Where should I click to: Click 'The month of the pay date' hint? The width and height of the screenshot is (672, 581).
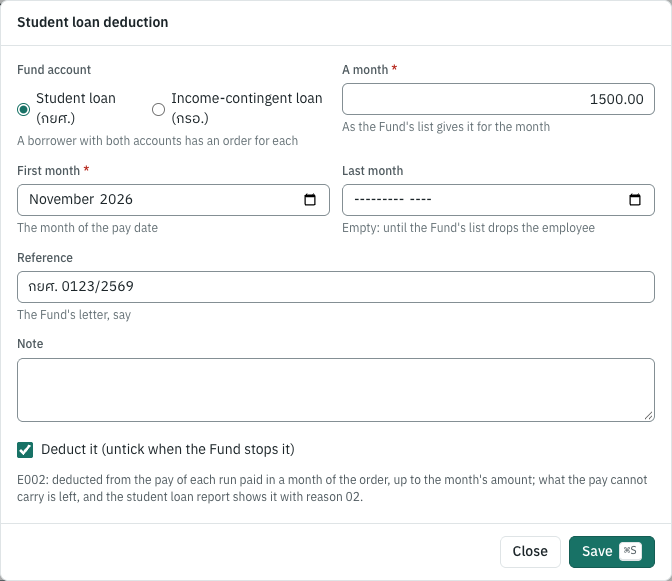pos(87,228)
